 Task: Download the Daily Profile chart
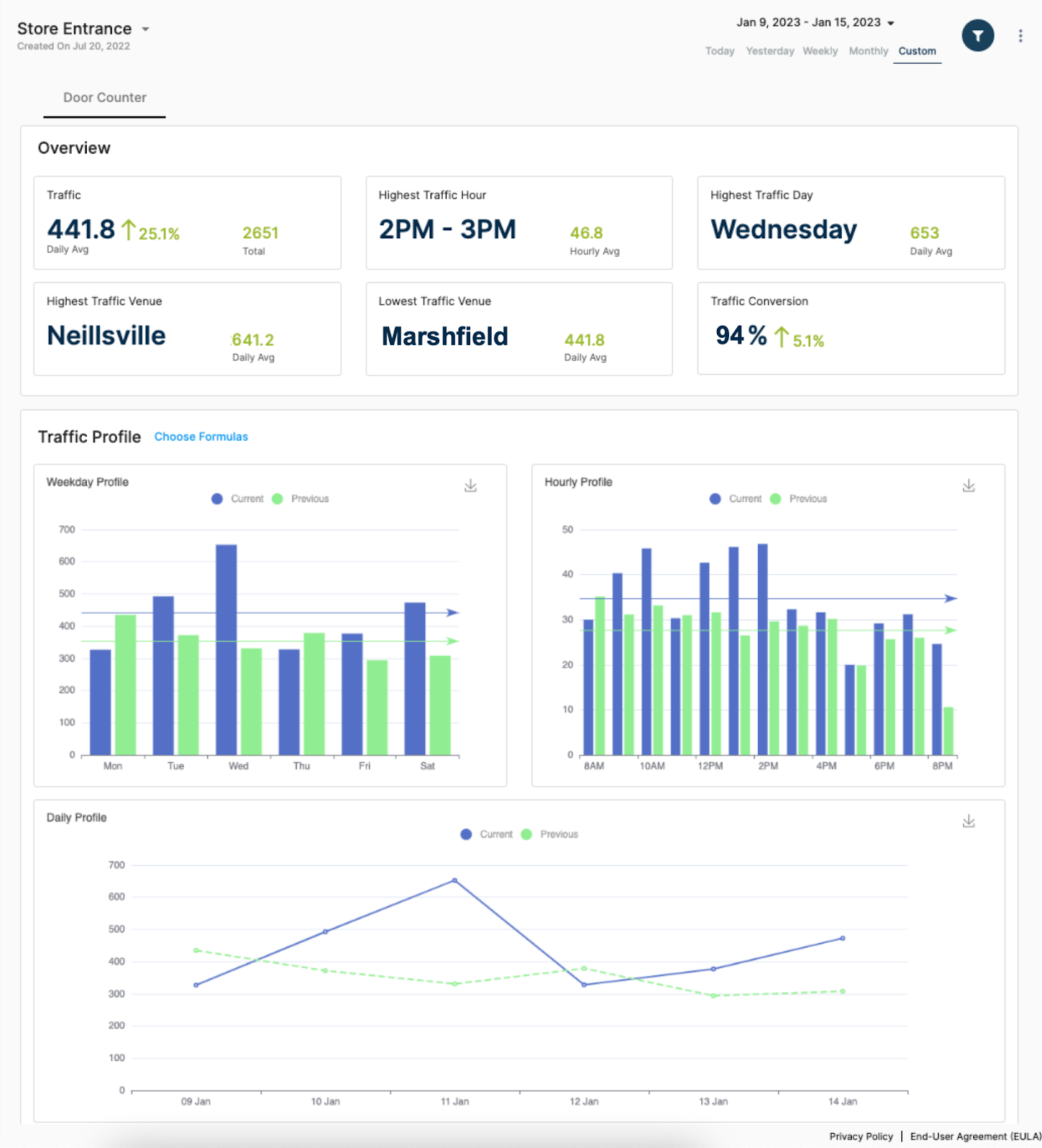click(x=968, y=821)
